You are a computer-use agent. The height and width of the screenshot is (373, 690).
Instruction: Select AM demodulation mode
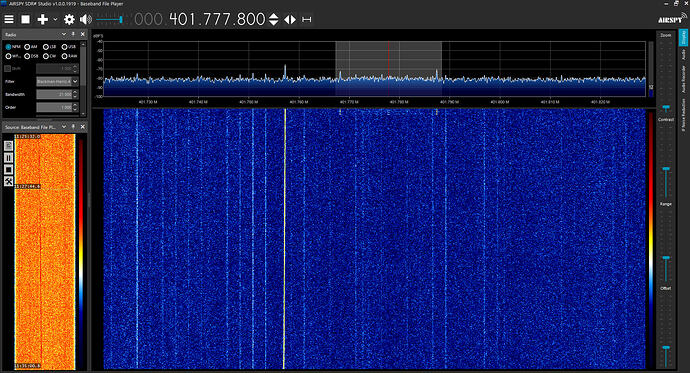coord(31,47)
